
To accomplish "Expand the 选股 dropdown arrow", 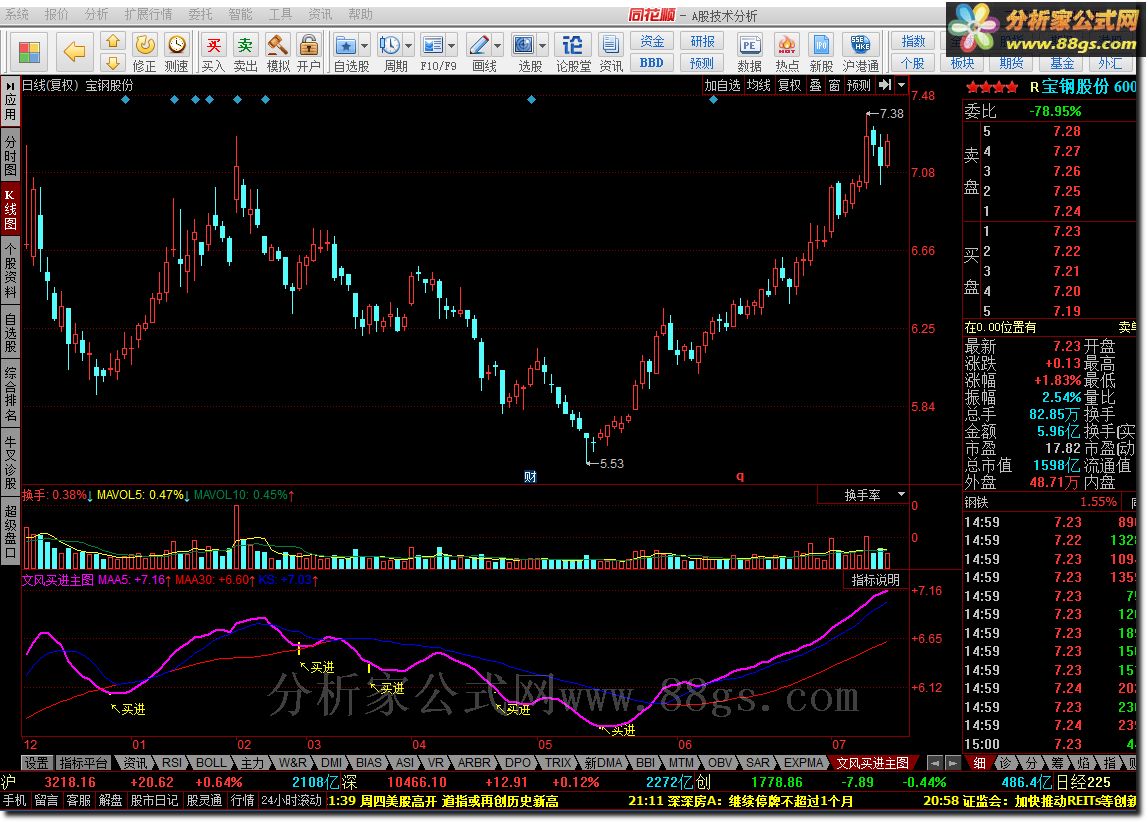I will [543, 46].
